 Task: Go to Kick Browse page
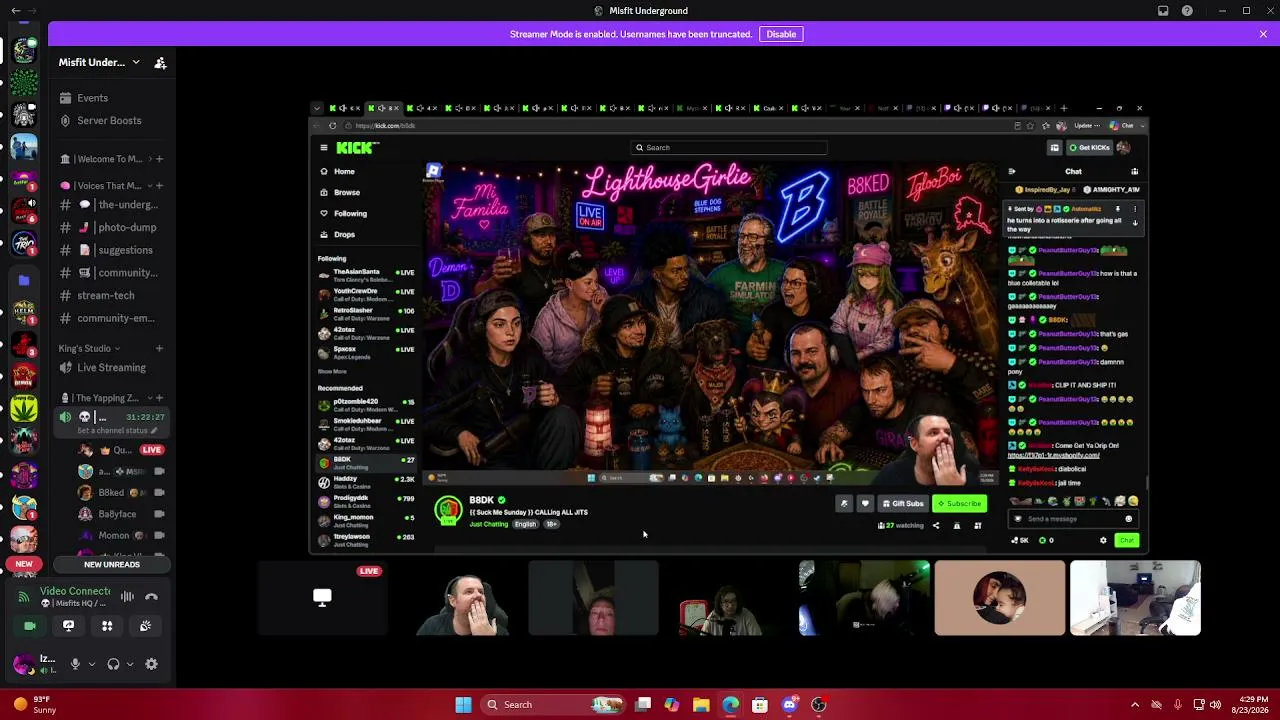346,192
